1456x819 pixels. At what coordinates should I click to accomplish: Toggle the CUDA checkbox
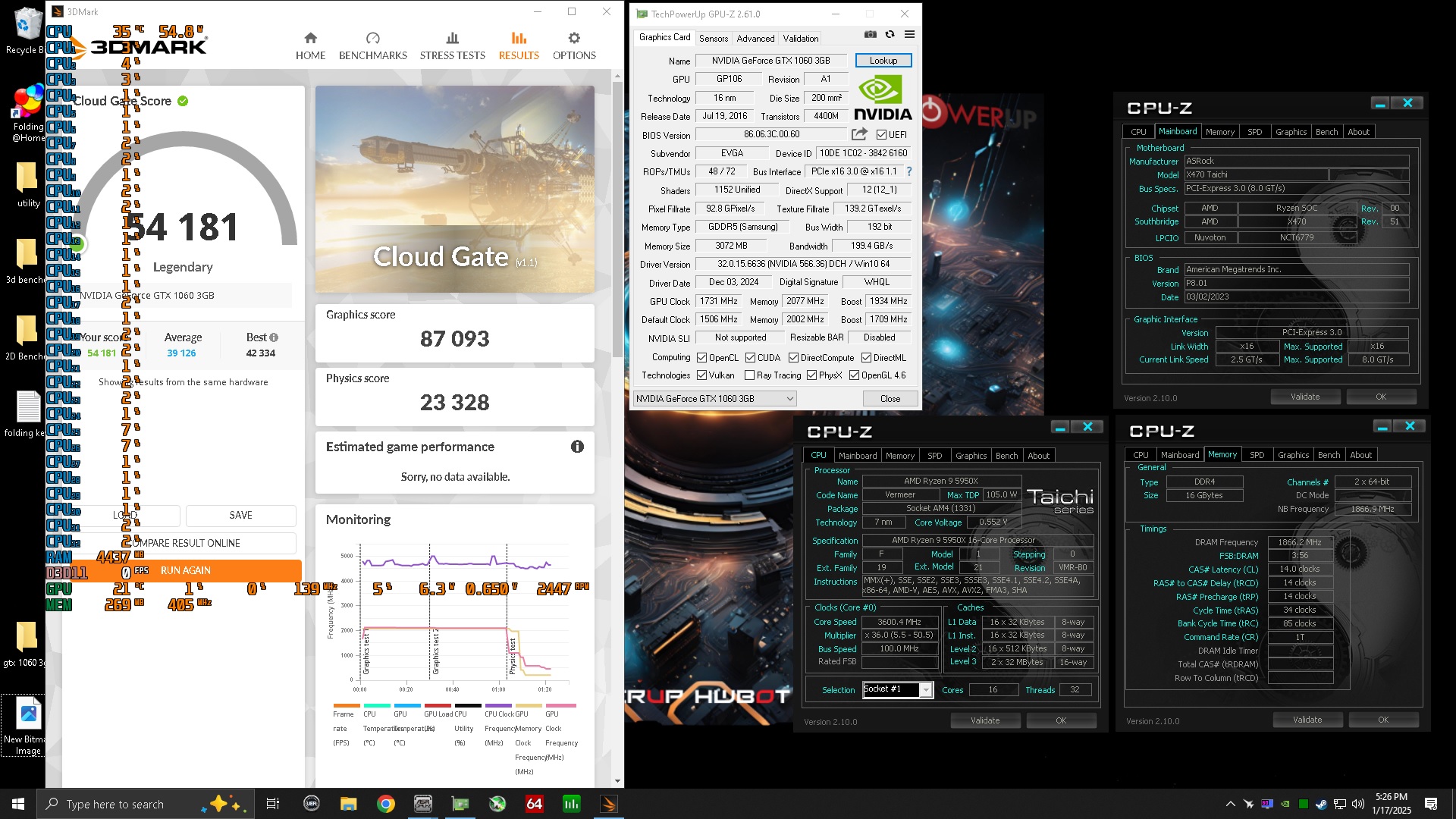(x=750, y=358)
